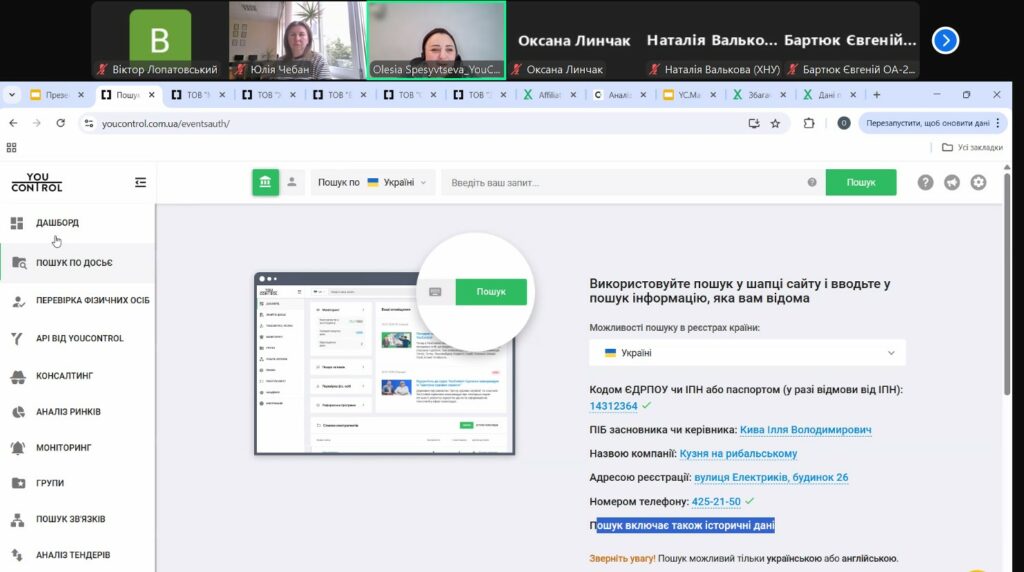Image resolution: width=1024 pixels, height=572 pixels.
Task: Click profile avatar in Chrome toolbar
Action: 844,123
